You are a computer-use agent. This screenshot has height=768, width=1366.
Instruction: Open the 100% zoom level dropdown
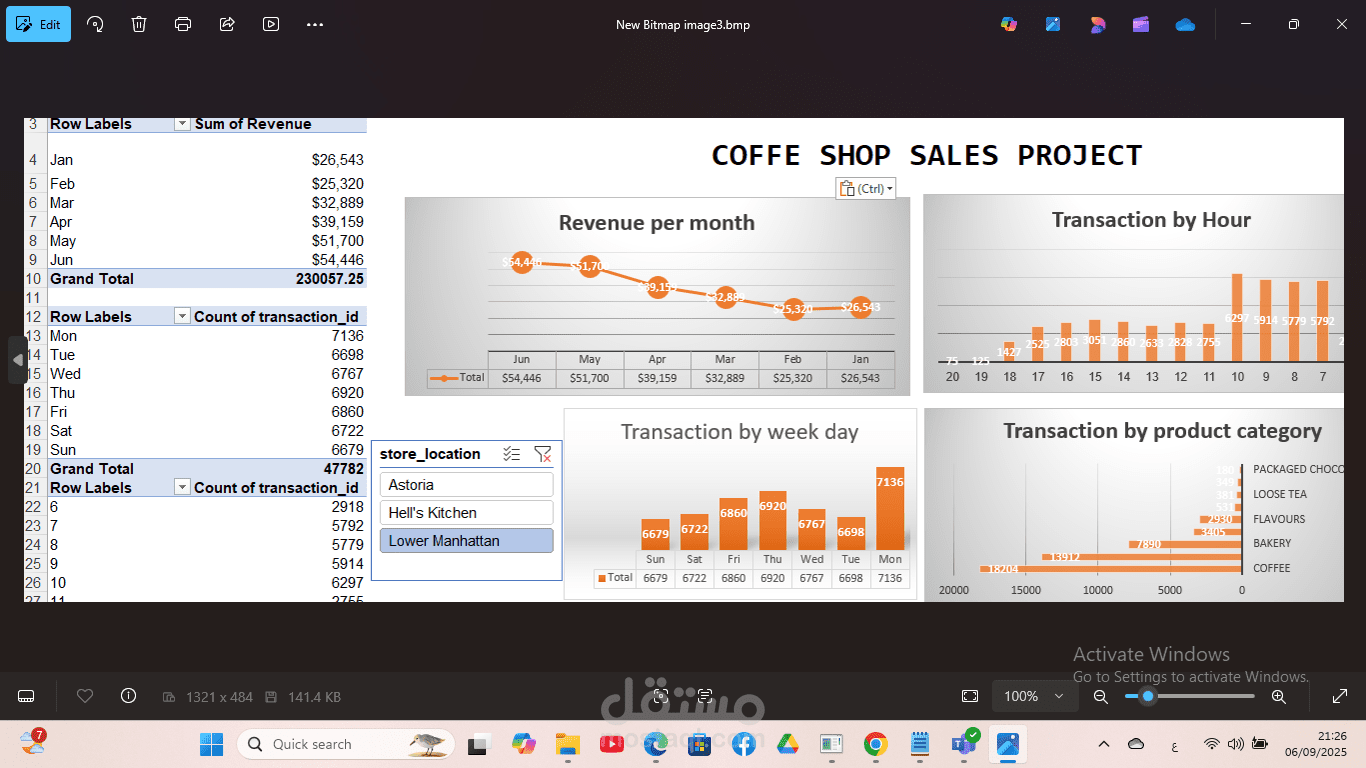click(x=1035, y=696)
